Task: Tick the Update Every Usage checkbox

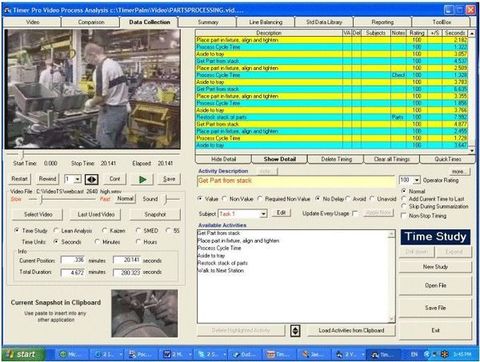Action: [355, 213]
